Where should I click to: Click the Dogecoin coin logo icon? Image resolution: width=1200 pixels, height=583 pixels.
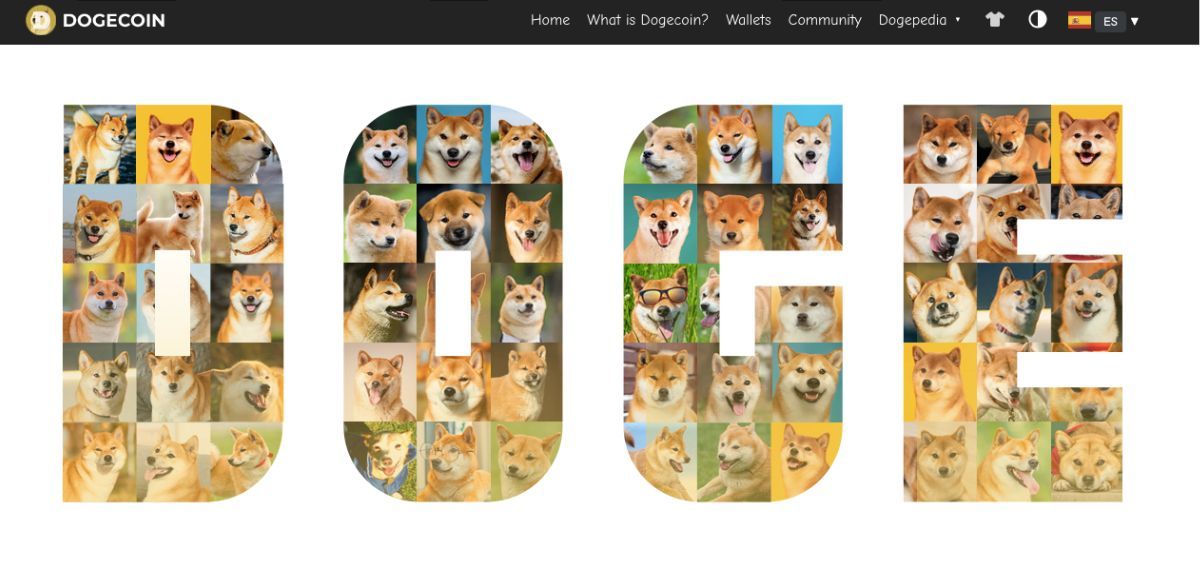[41, 20]
